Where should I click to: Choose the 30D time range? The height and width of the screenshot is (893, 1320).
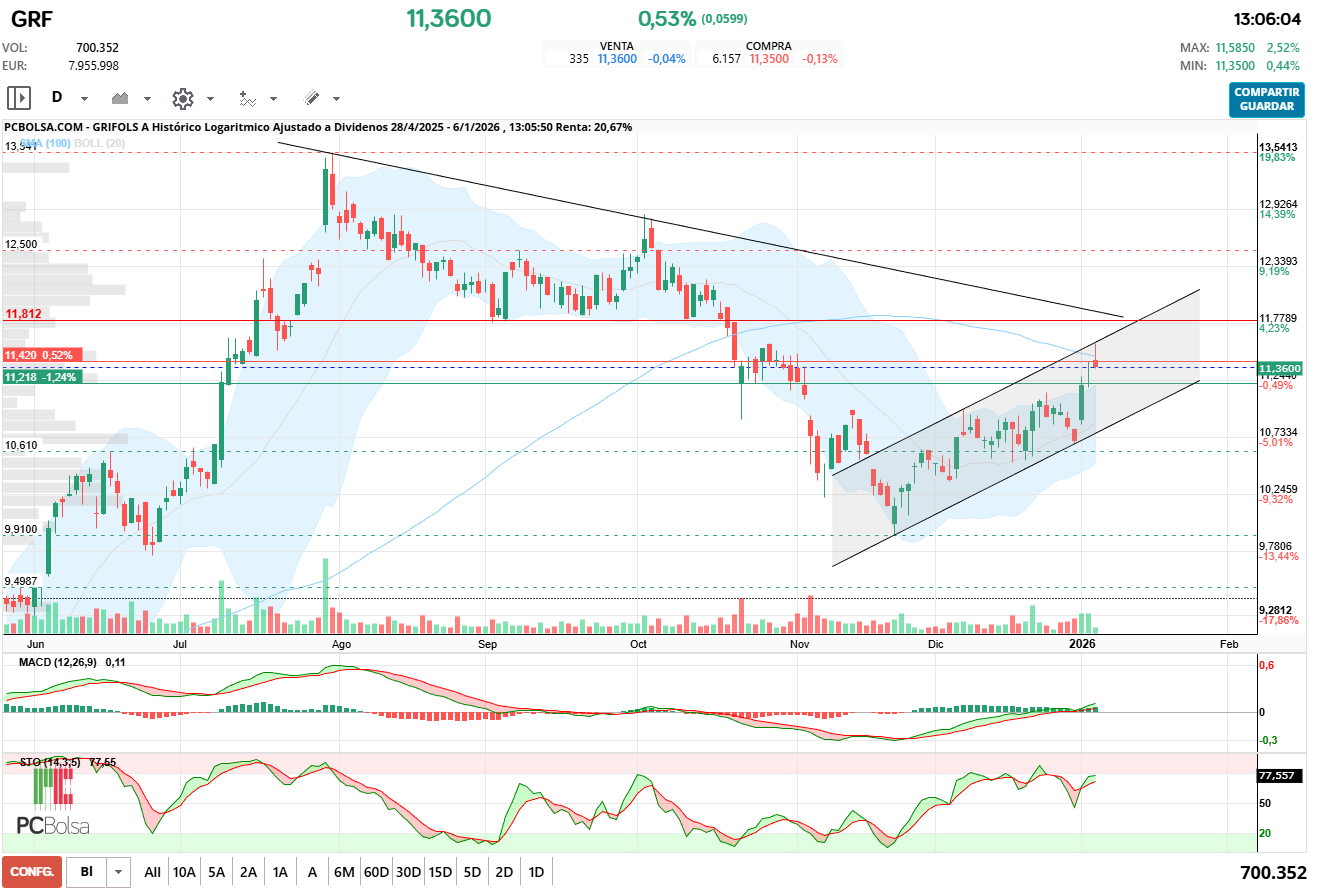click(x=408, y=872)
